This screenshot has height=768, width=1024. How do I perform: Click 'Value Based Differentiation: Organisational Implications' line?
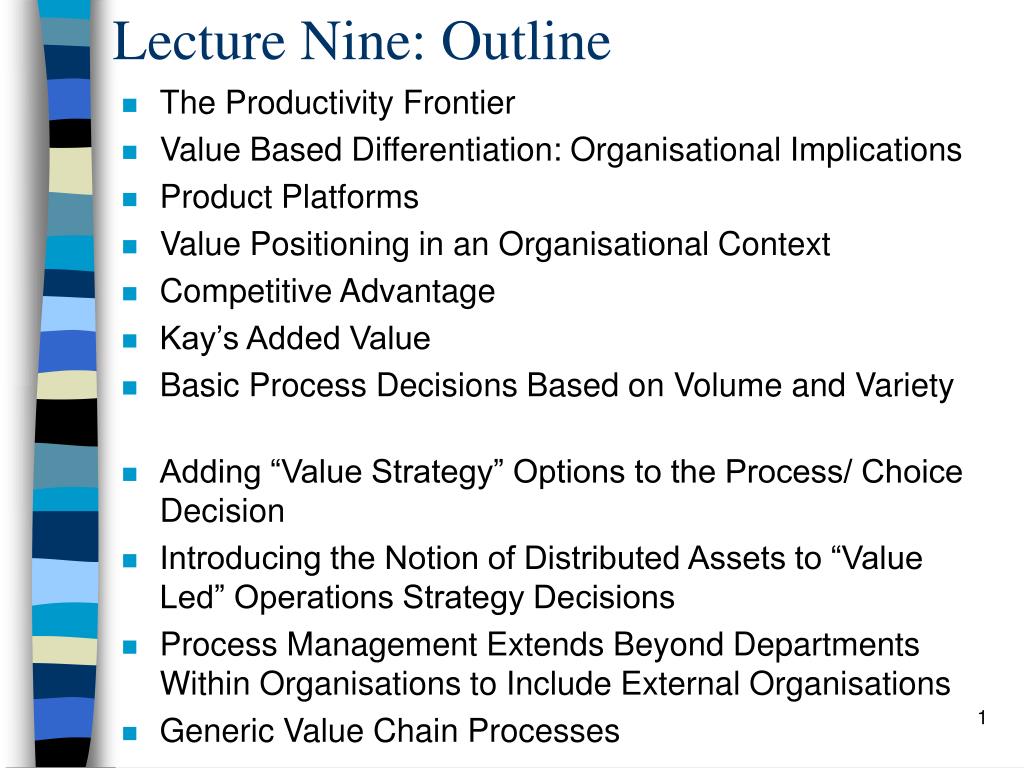click(561, 150)
